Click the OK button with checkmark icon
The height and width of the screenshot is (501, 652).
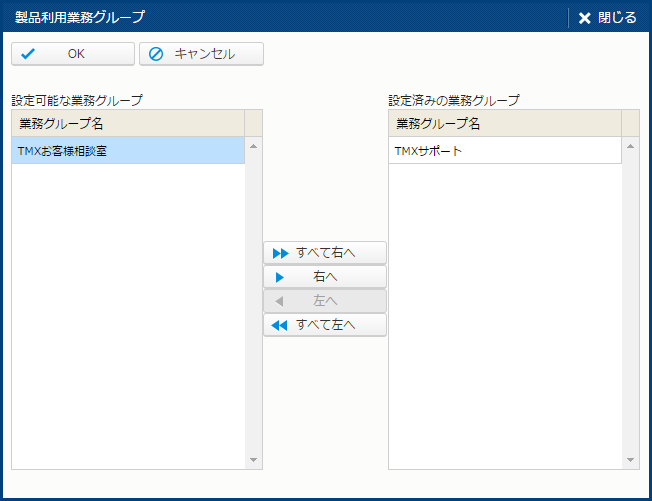pos(72,54)
